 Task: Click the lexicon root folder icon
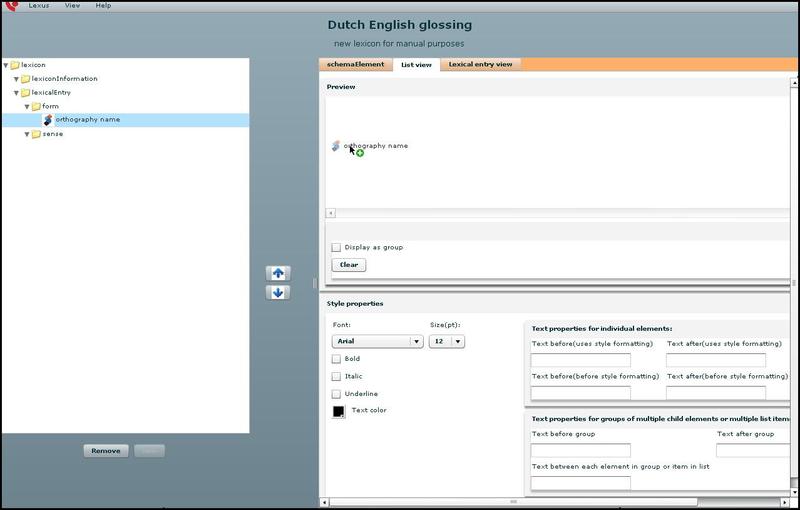[14, 65]
